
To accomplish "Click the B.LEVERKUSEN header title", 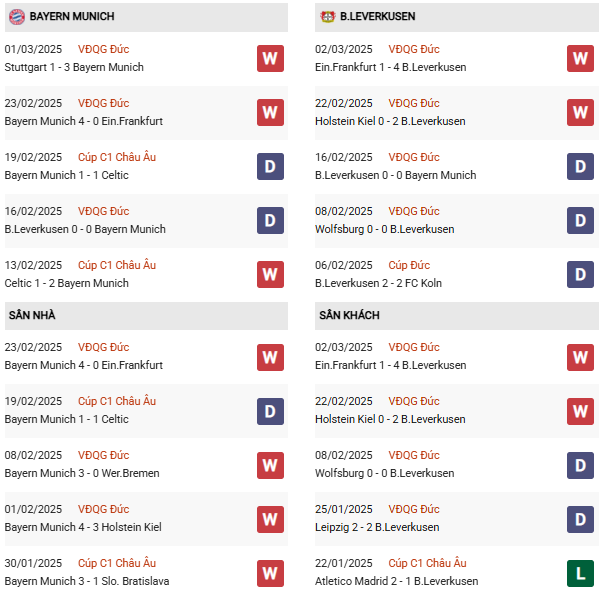I will (x=378, y=17).
